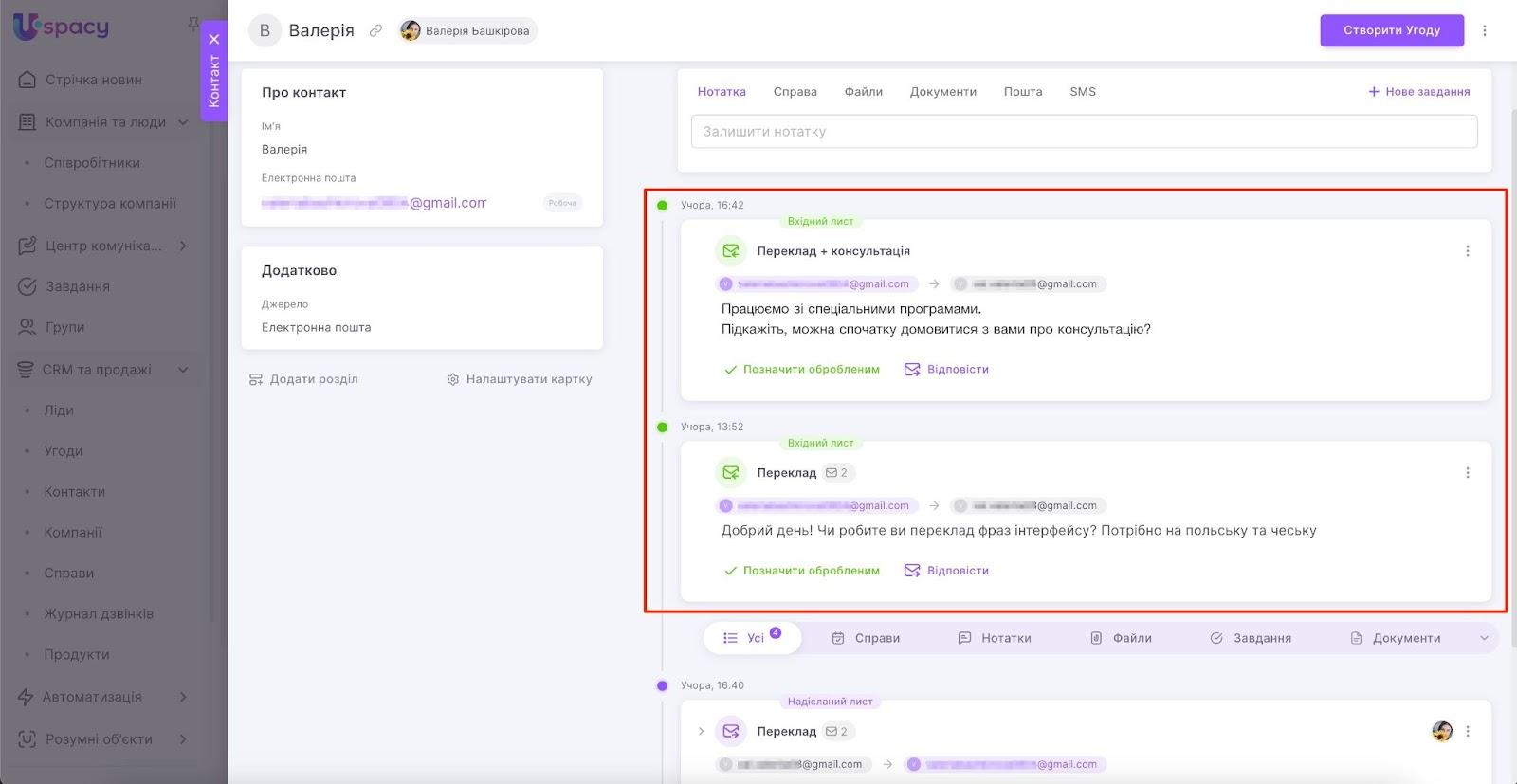The width and height of the screenshot is (1517, 784).
Task: Open options menu for Переклад + консультація email
Action: point(1467,251)
